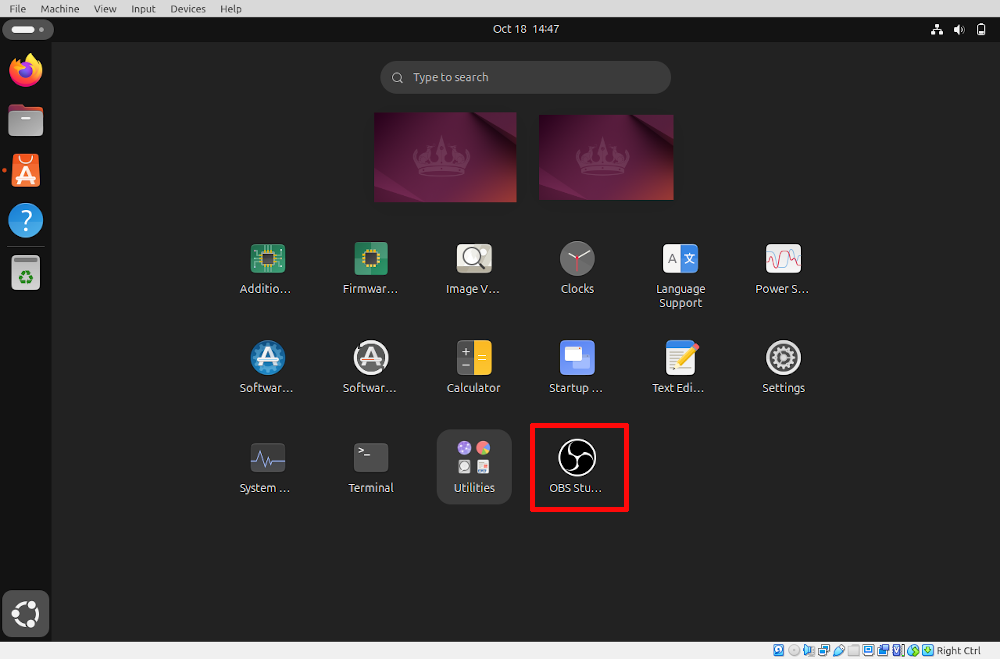This screenshot has height=659, width=1000.
Task: Open Language Support
Action: pyautogui.click(x=680, y=257)
